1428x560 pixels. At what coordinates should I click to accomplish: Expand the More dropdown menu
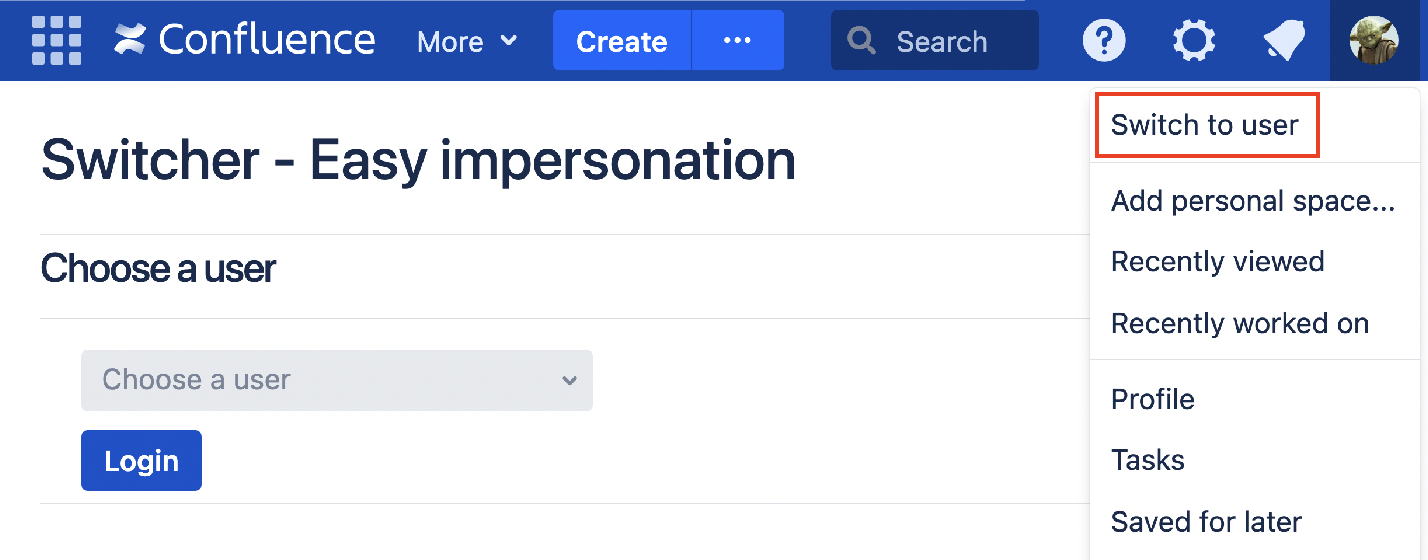pos(467,41)
